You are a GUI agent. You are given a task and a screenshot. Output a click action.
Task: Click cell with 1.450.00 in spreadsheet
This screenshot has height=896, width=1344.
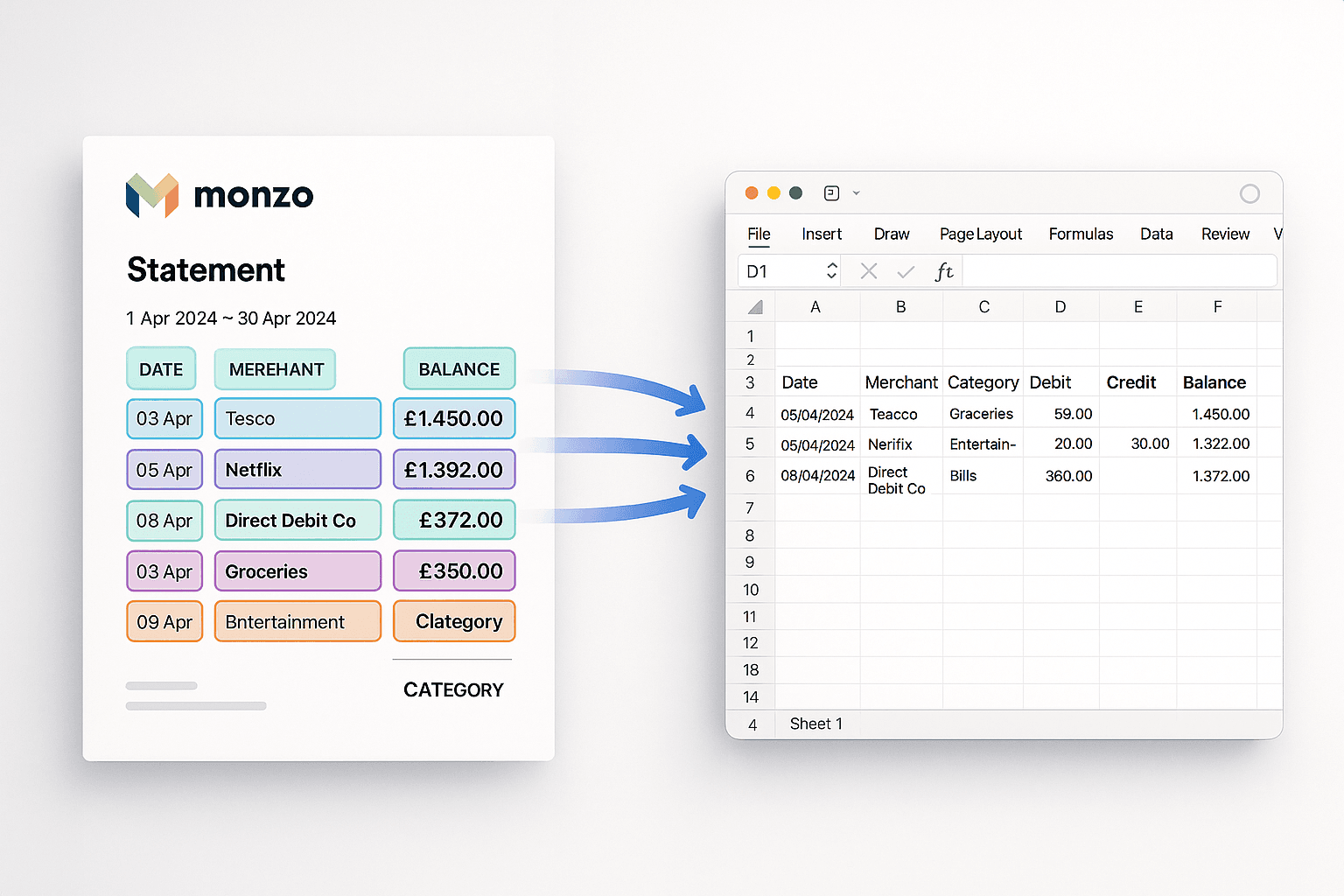click(1217, 414)
